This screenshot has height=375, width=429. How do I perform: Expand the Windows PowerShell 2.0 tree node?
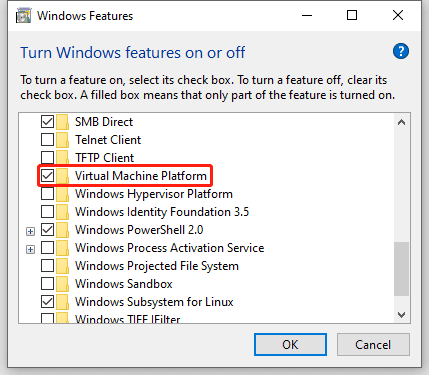(x=30, y=231)
